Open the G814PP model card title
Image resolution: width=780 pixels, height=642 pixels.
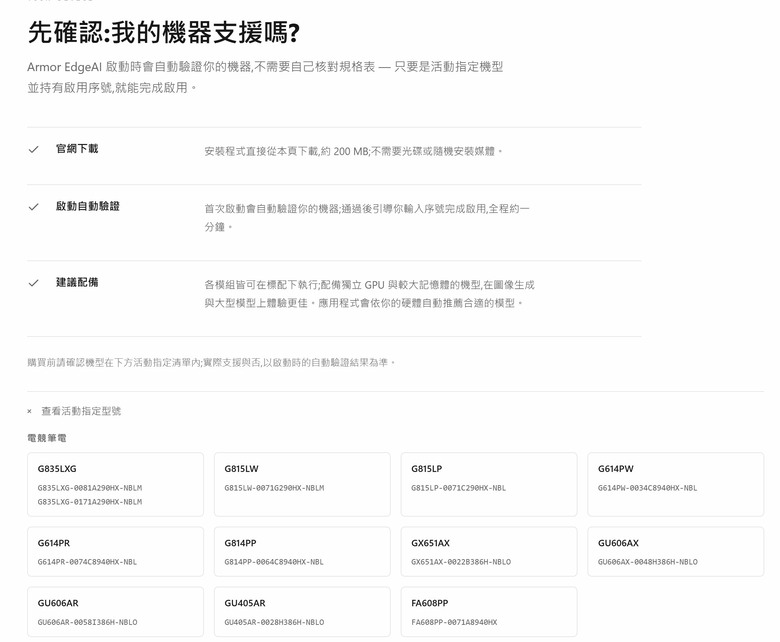click(240, 543)
